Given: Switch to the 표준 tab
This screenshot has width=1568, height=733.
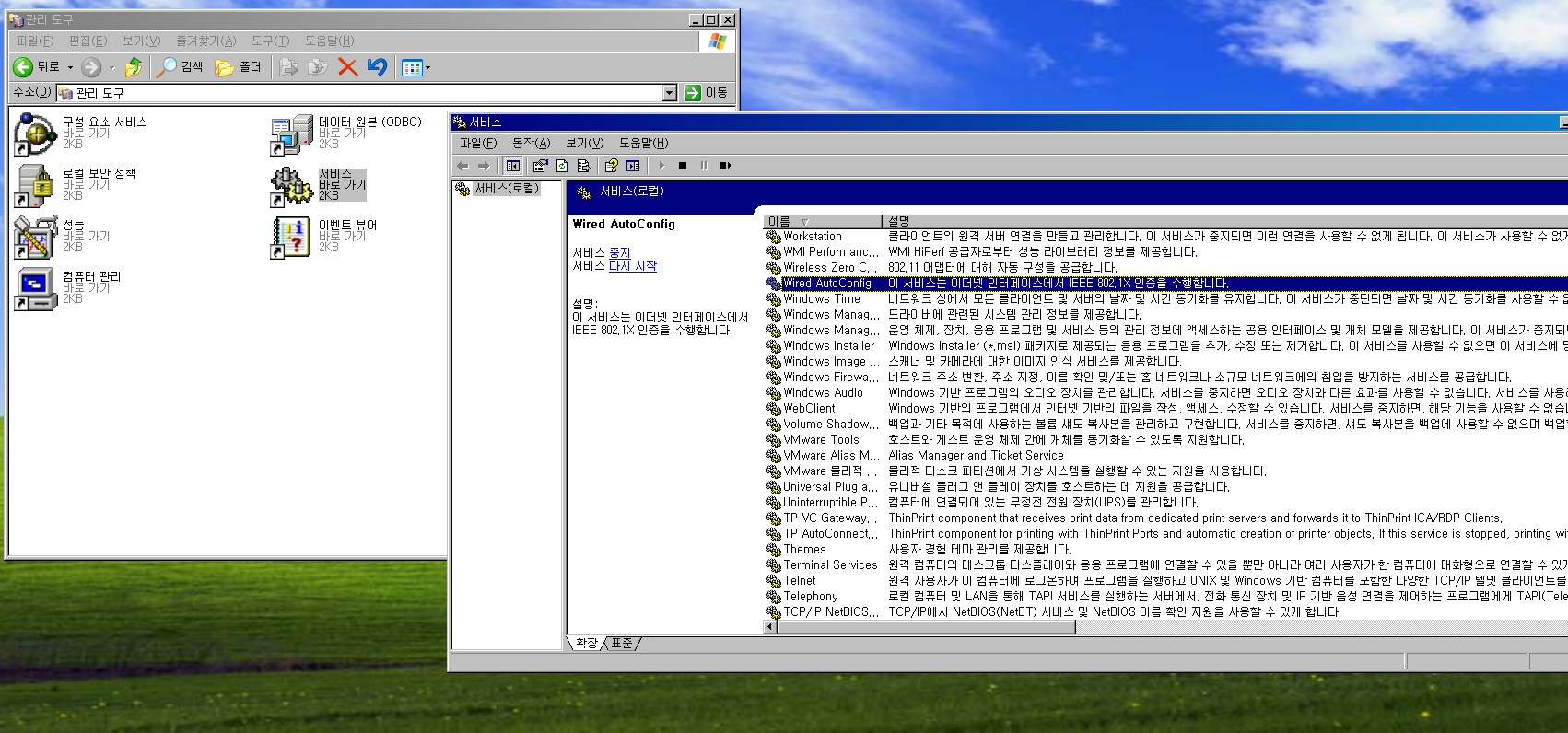Looking at the screenshot, I should pyautogui.click(x=622, y=643).
